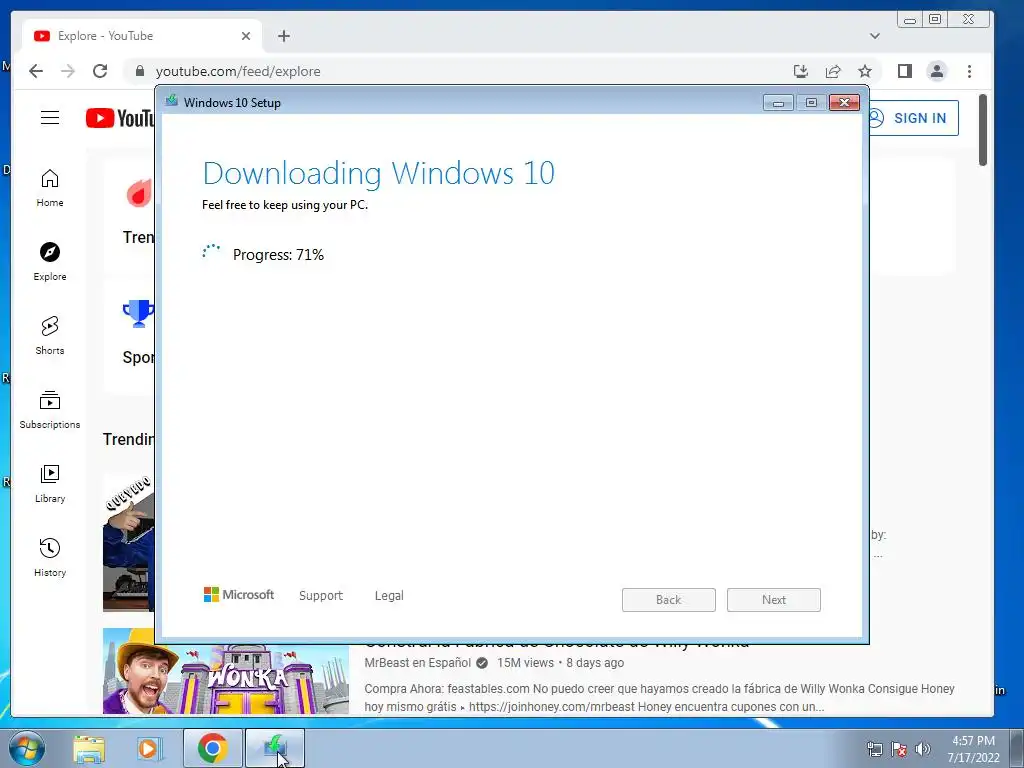Close the Windows 10 Setup window
The width and height of the screenshot is (1024, 768).
844,103
